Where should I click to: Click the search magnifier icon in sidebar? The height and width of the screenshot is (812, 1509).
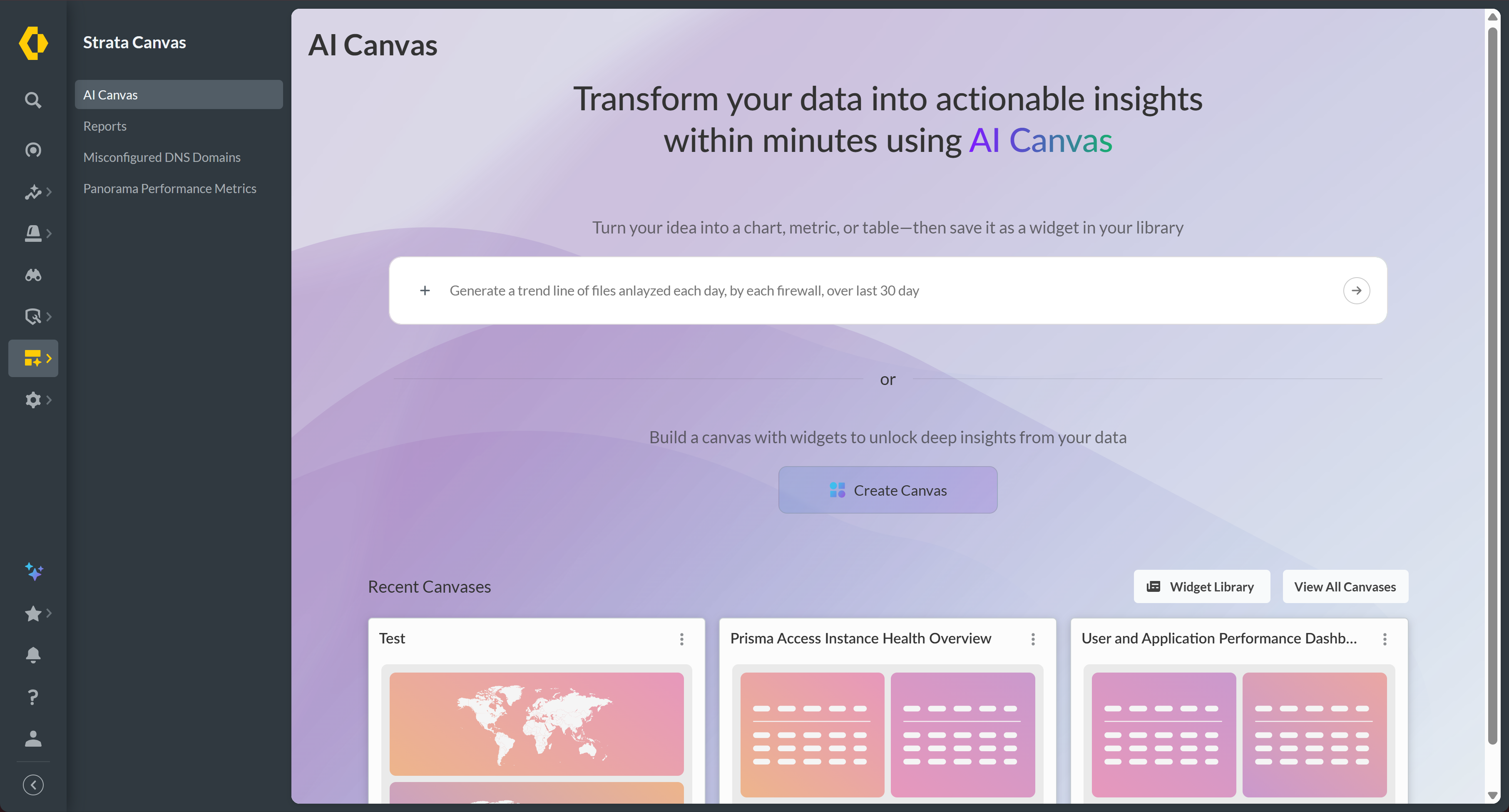[x=33, y=100]
